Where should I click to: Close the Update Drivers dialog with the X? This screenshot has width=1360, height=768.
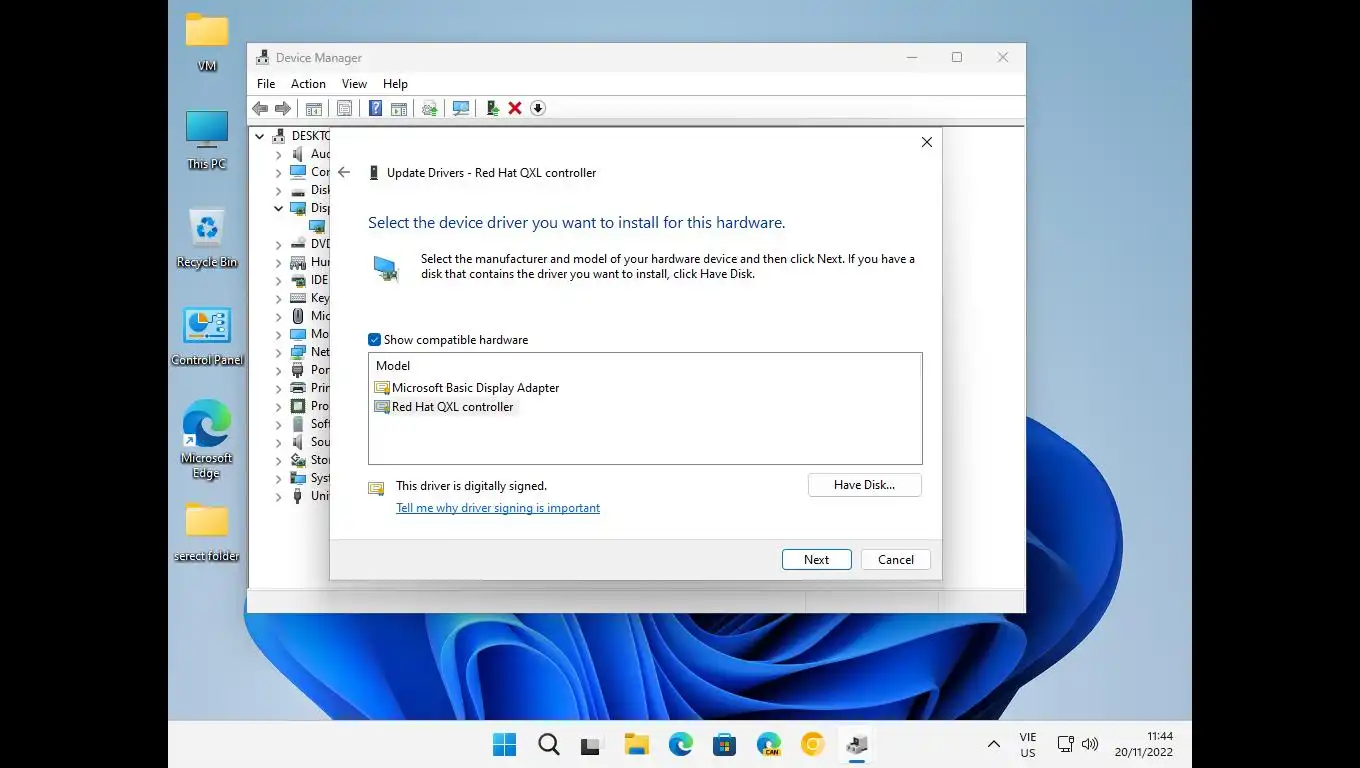[x=927, y=142]
